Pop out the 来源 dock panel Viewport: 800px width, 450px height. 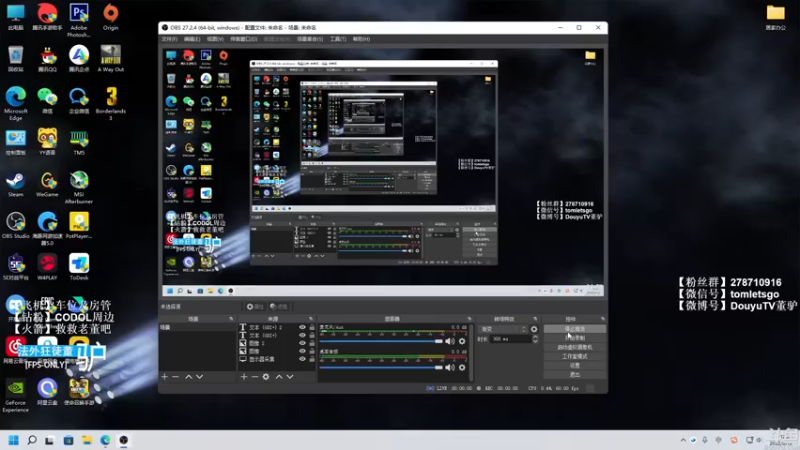[311, 319]
